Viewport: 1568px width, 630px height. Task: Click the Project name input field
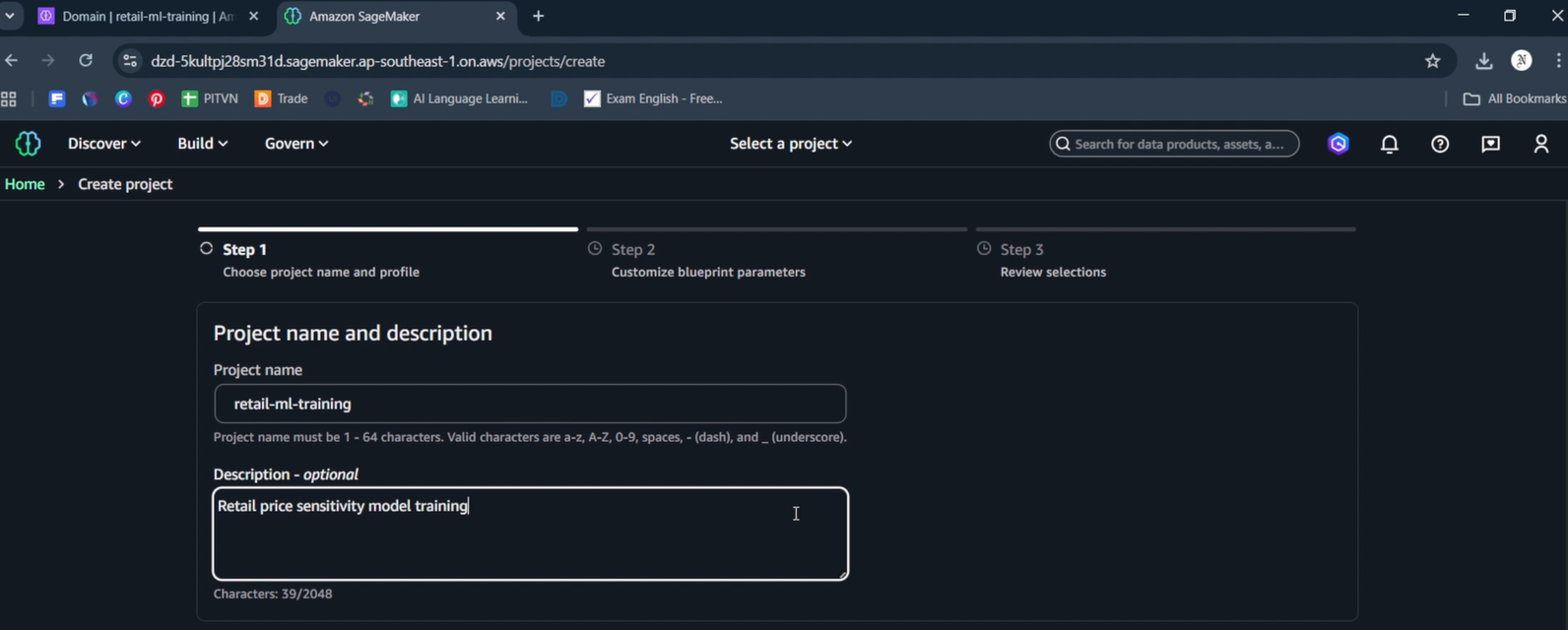530,404
